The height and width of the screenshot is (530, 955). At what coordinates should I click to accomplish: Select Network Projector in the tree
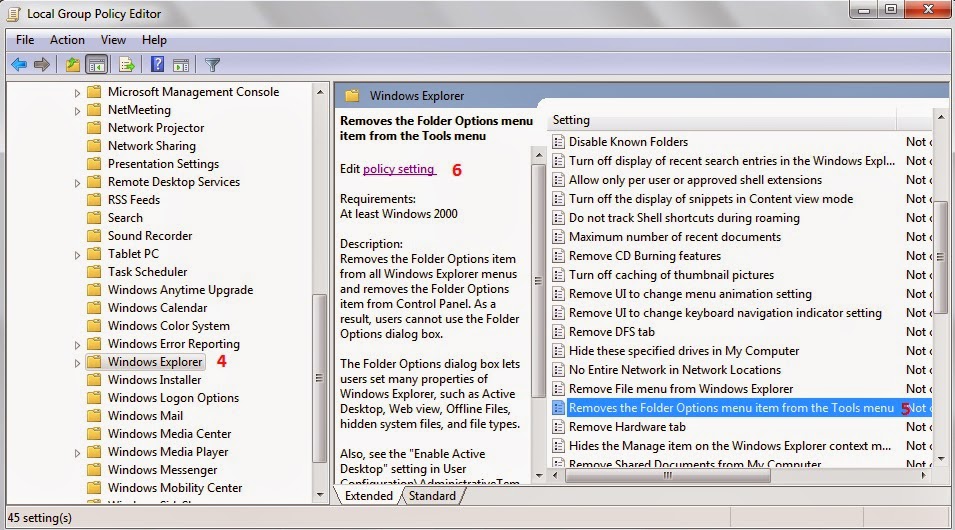click(x=156, y=128)
